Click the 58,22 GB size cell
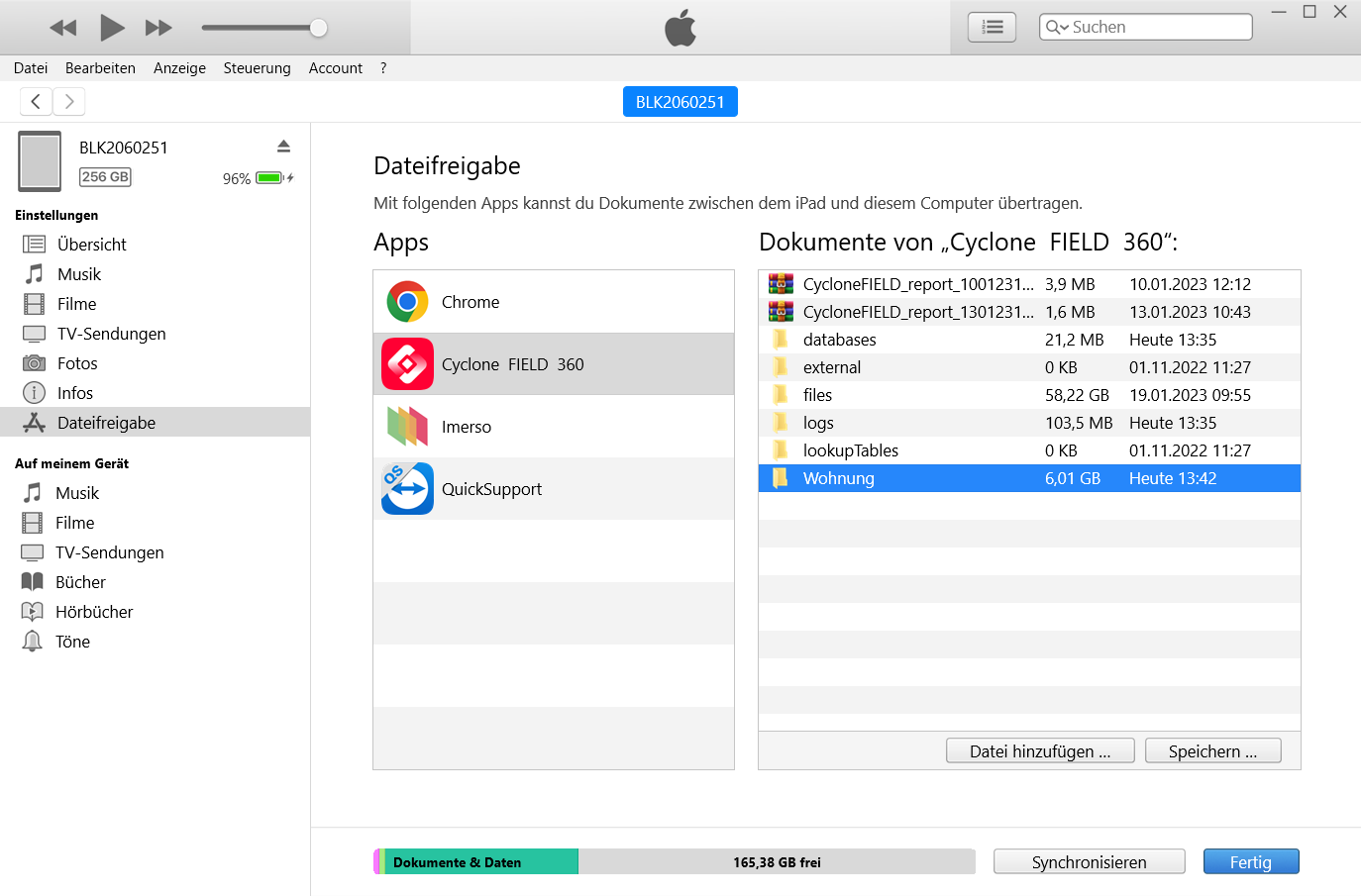1361x896 pixels. [1077, 395]
